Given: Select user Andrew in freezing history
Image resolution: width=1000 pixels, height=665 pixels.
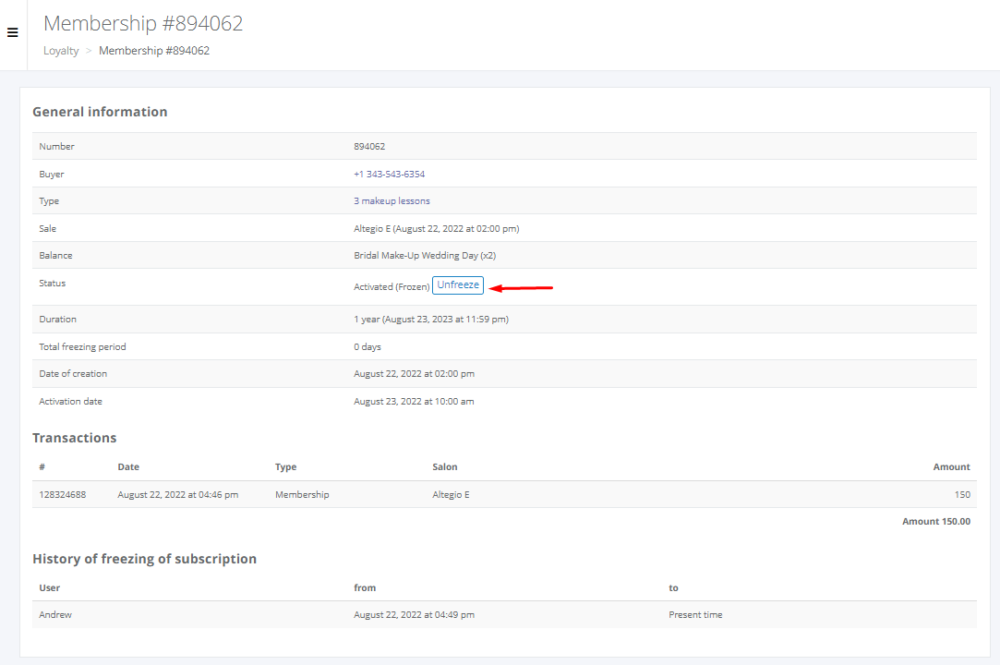Looking at the screenshot, I should [55, 615].
